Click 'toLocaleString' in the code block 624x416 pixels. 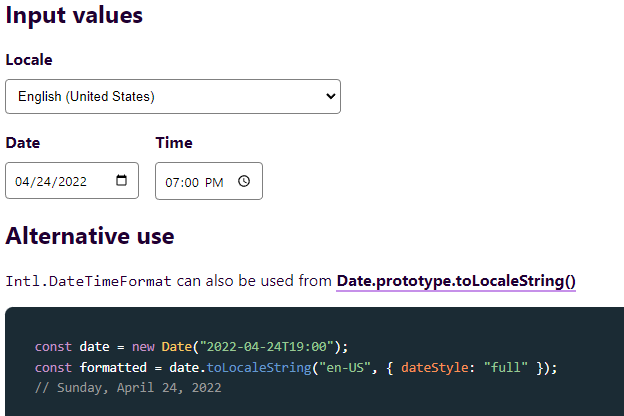pyautogui.click(x=259, y=367)
